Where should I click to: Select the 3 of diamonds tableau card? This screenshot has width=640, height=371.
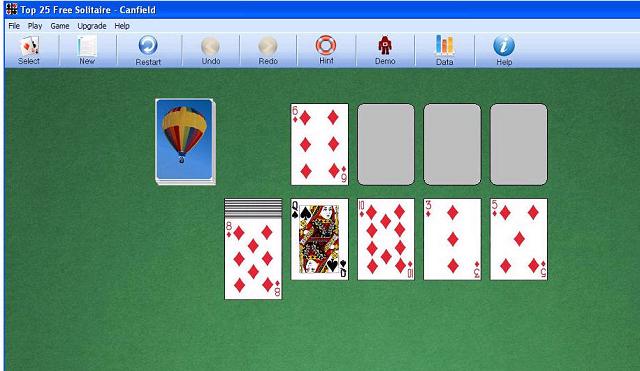[452, 239]
